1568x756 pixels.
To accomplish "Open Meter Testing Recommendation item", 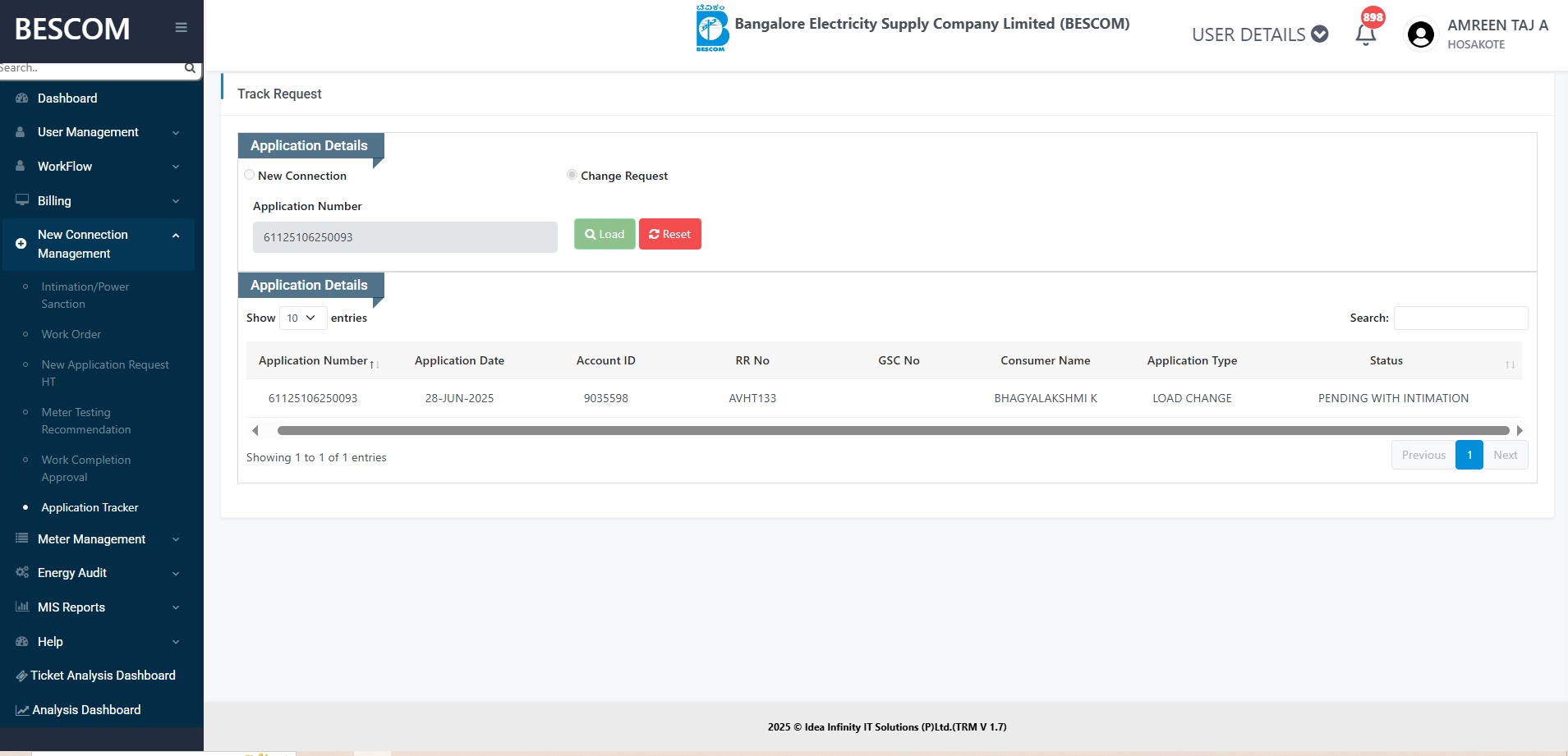I will 86,421.
